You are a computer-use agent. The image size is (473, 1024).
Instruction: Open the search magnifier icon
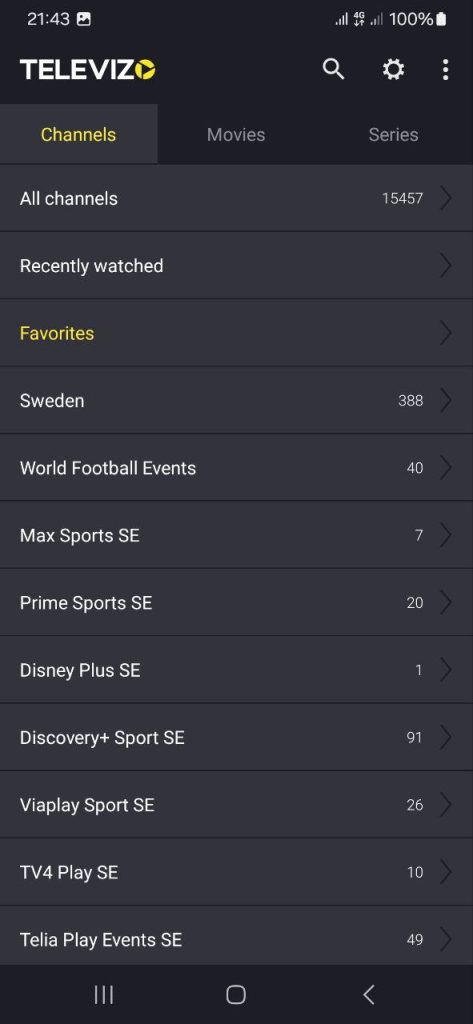[333, 69]
